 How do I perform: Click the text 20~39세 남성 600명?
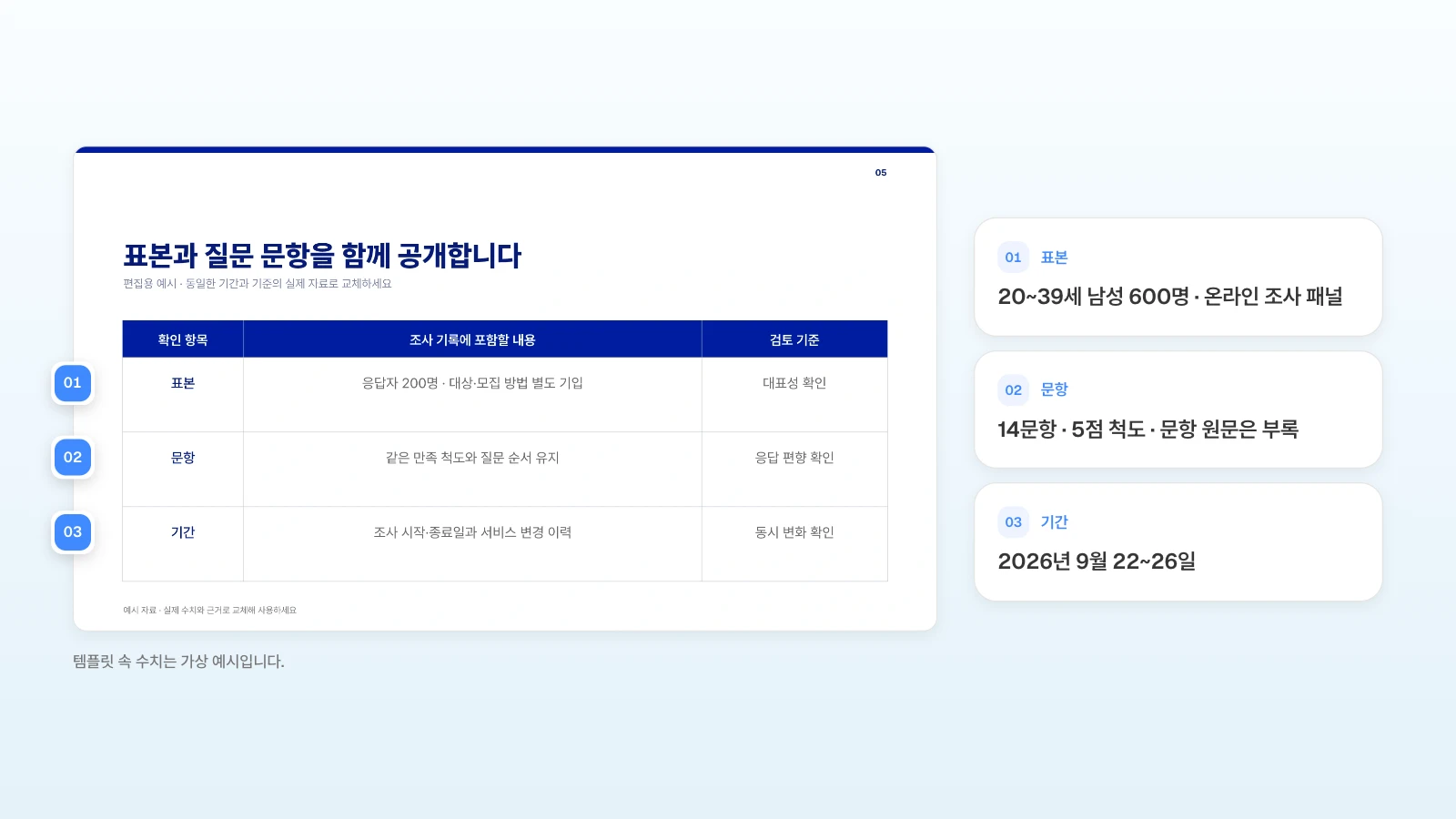point(1094,297)
